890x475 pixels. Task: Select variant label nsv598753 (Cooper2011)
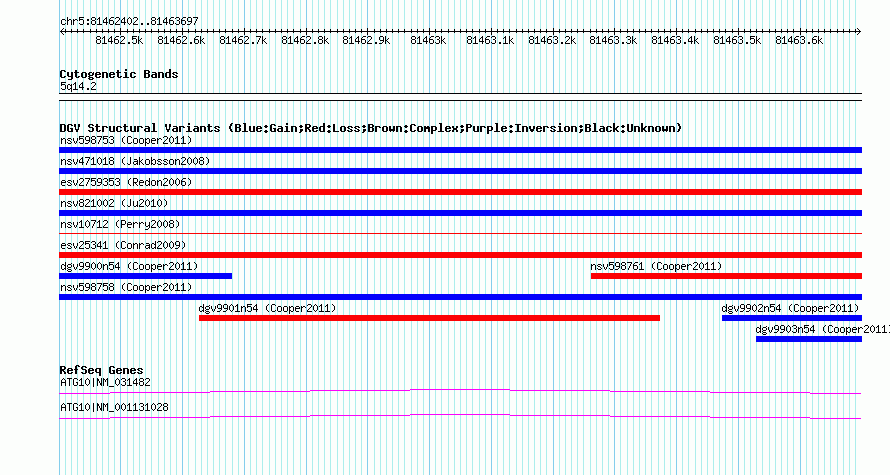click(126, 140)
